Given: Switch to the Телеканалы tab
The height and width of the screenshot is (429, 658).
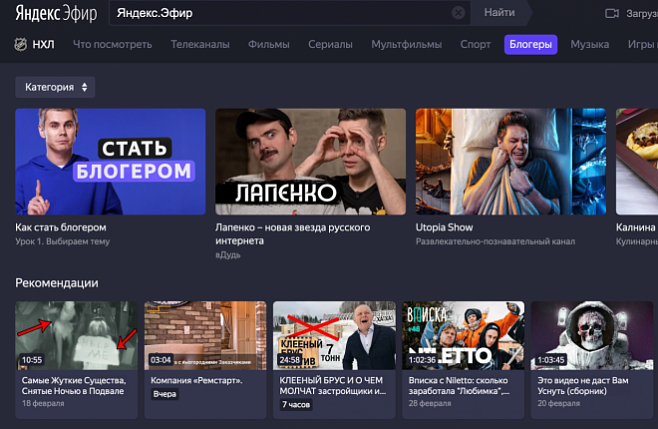Looking at the screenshot, I should [200, 45].
